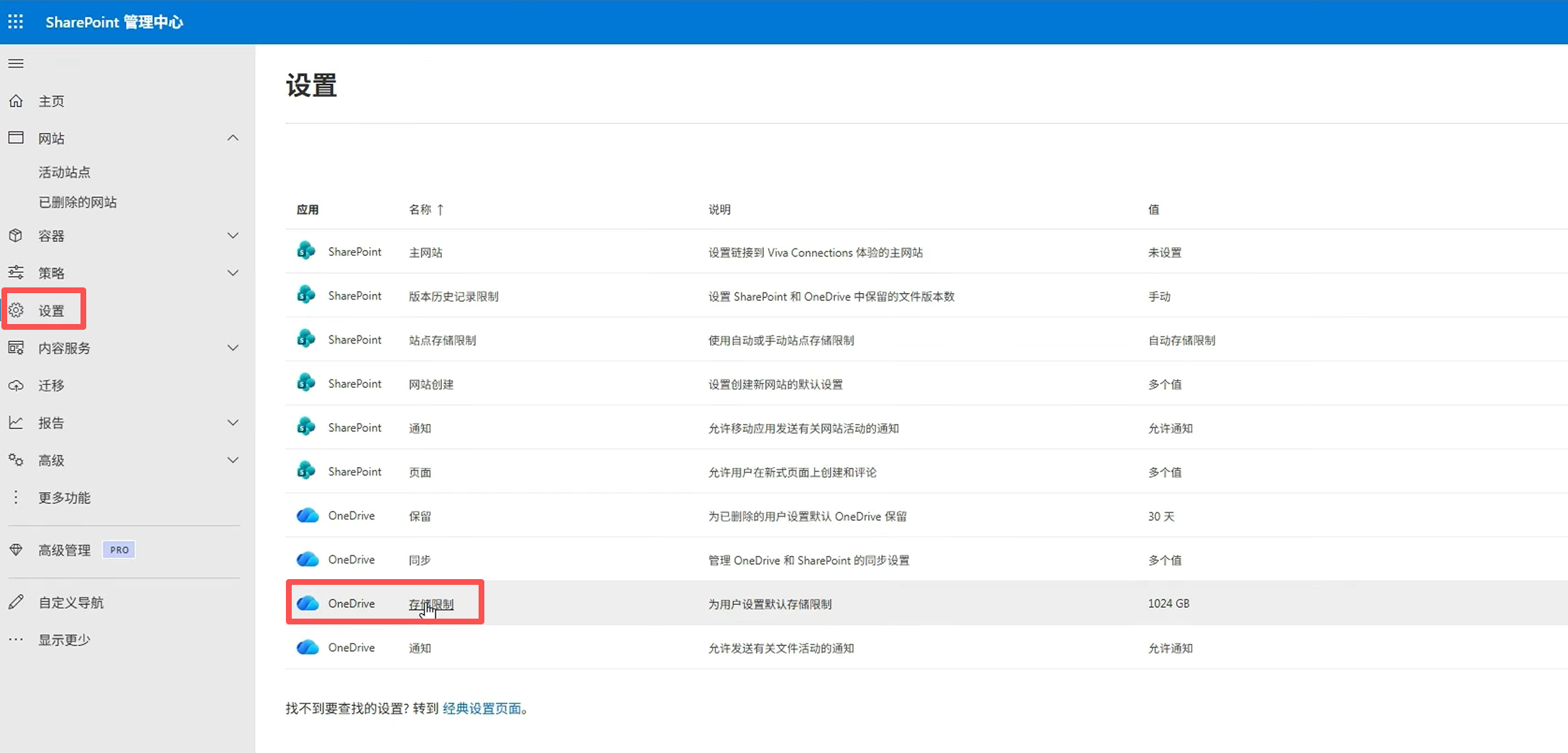Viewport: 1568px width, 753px height.
Task: Click SharePoint icon in 主网站 row
Action: 306,251
